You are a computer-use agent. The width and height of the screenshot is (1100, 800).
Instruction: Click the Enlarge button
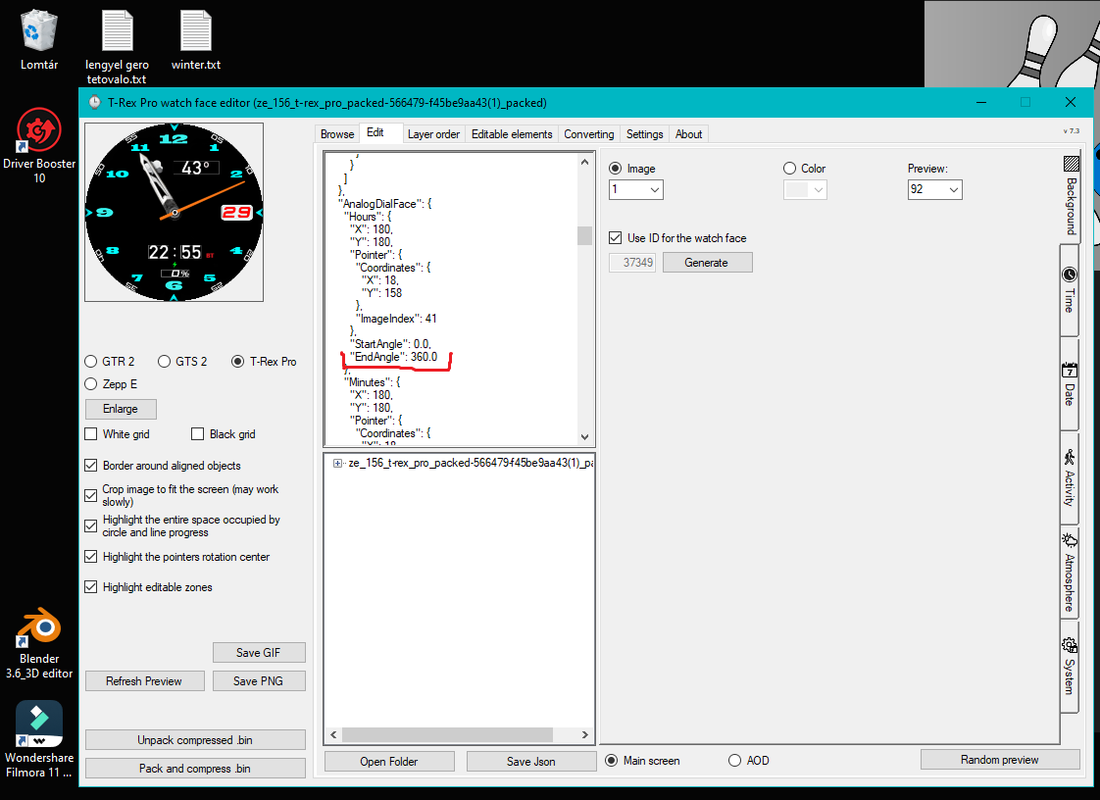point(121,408)
